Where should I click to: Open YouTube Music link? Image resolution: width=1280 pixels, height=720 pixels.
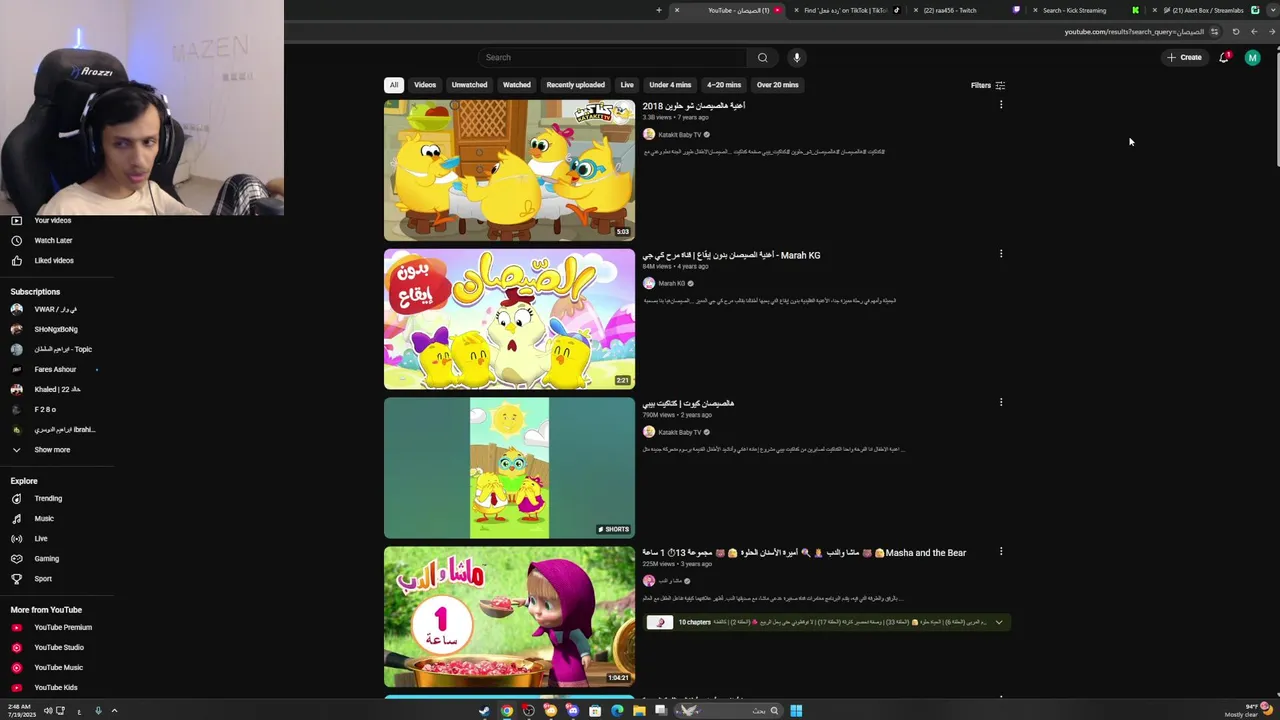[57, 667]
